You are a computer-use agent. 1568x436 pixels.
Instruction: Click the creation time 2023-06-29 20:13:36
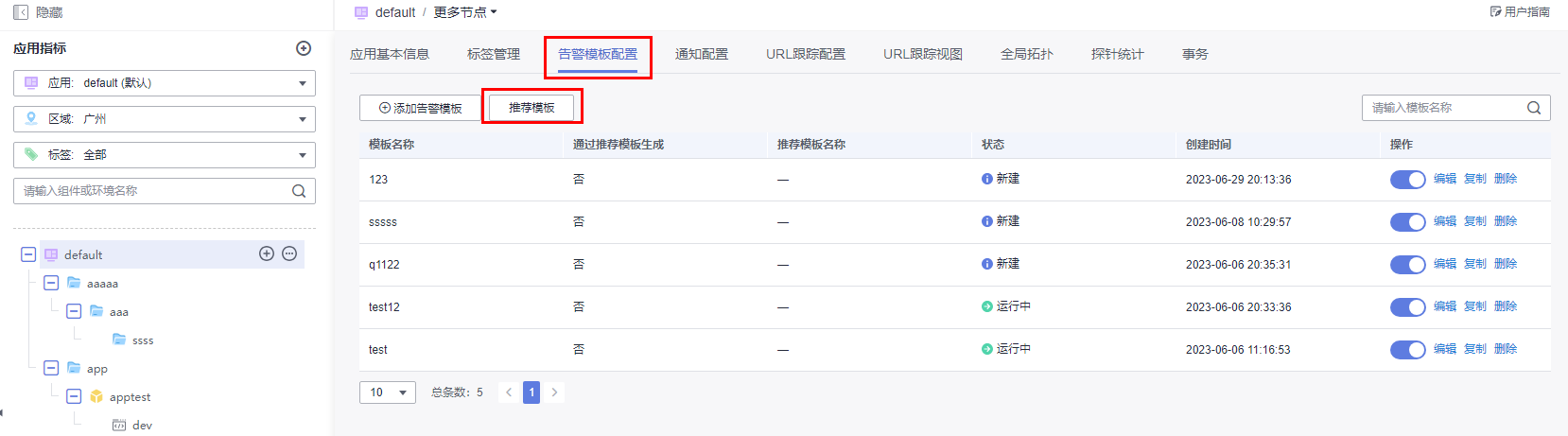coord(1238,180)
